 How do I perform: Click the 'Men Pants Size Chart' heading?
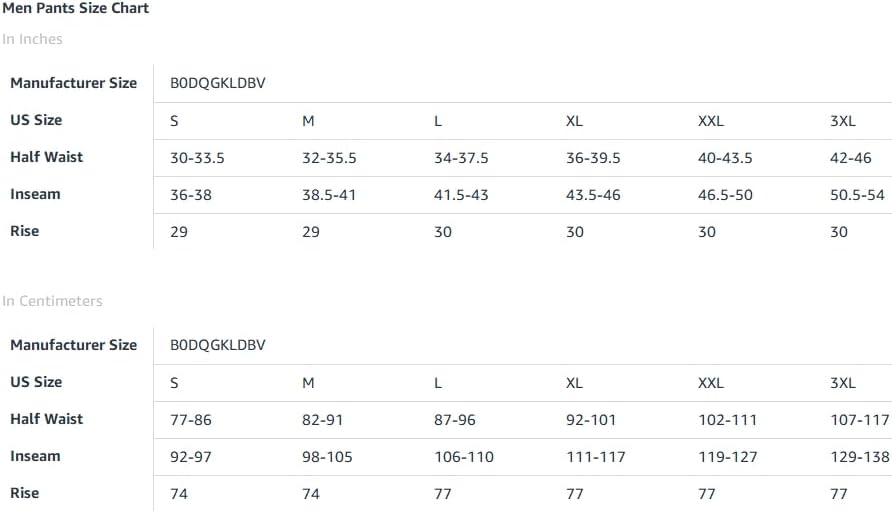pyautogui.click(x=76, y=8)
